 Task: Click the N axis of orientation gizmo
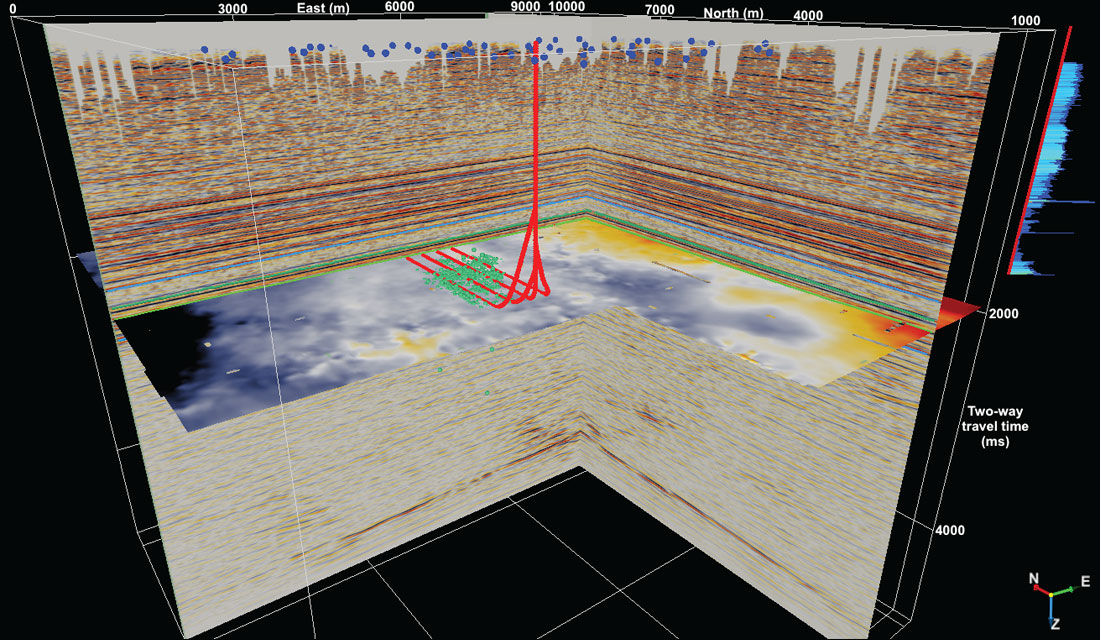pyautogui.click(x=1034, y=579)
